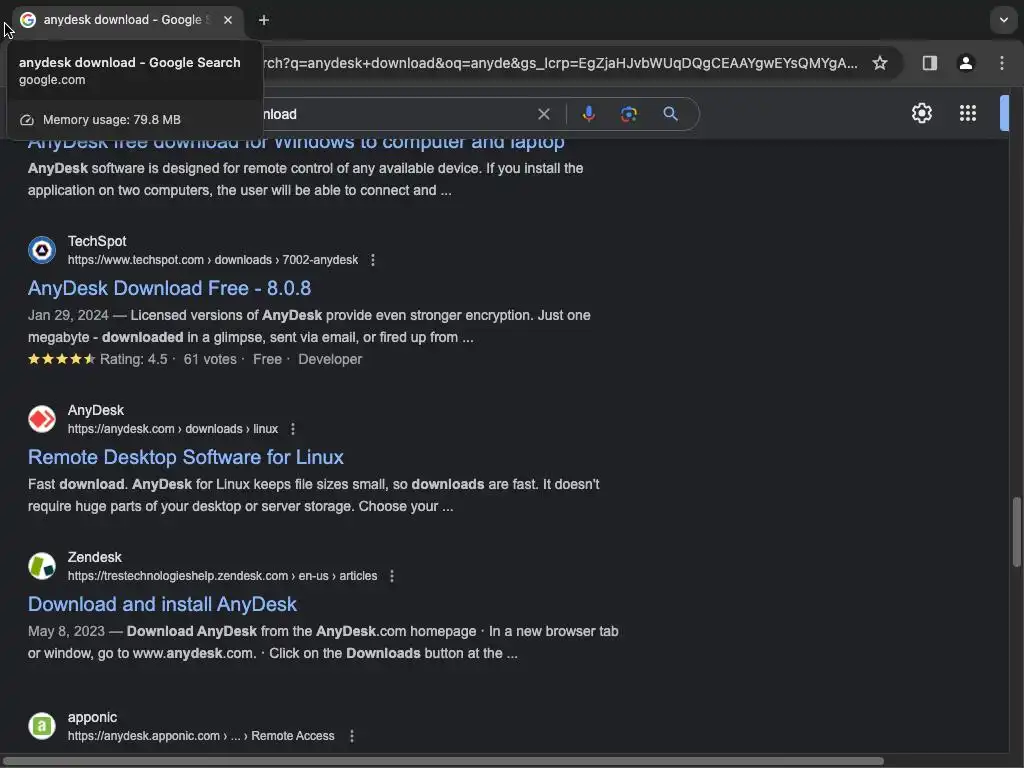This screenshot has height=768, width=1024.
Task: Click the anydesk.com downloads linux URL
Action: pyautogui.click(x=173, y=429)
